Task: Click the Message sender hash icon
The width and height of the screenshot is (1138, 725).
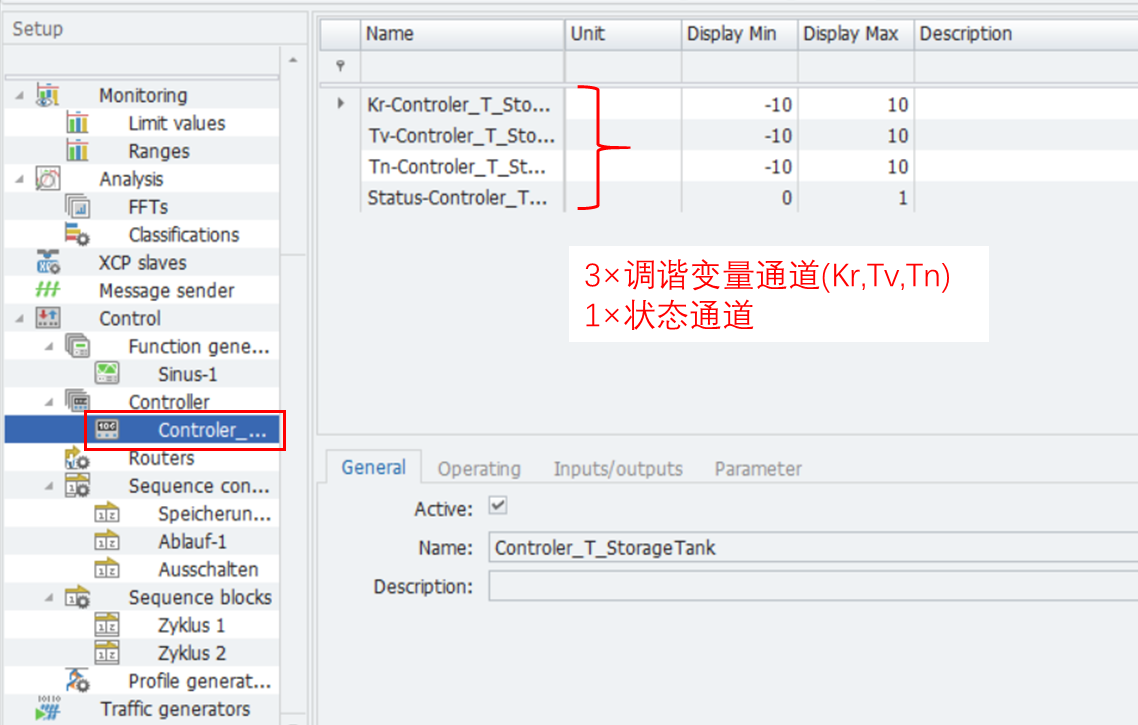Action: 48,290
